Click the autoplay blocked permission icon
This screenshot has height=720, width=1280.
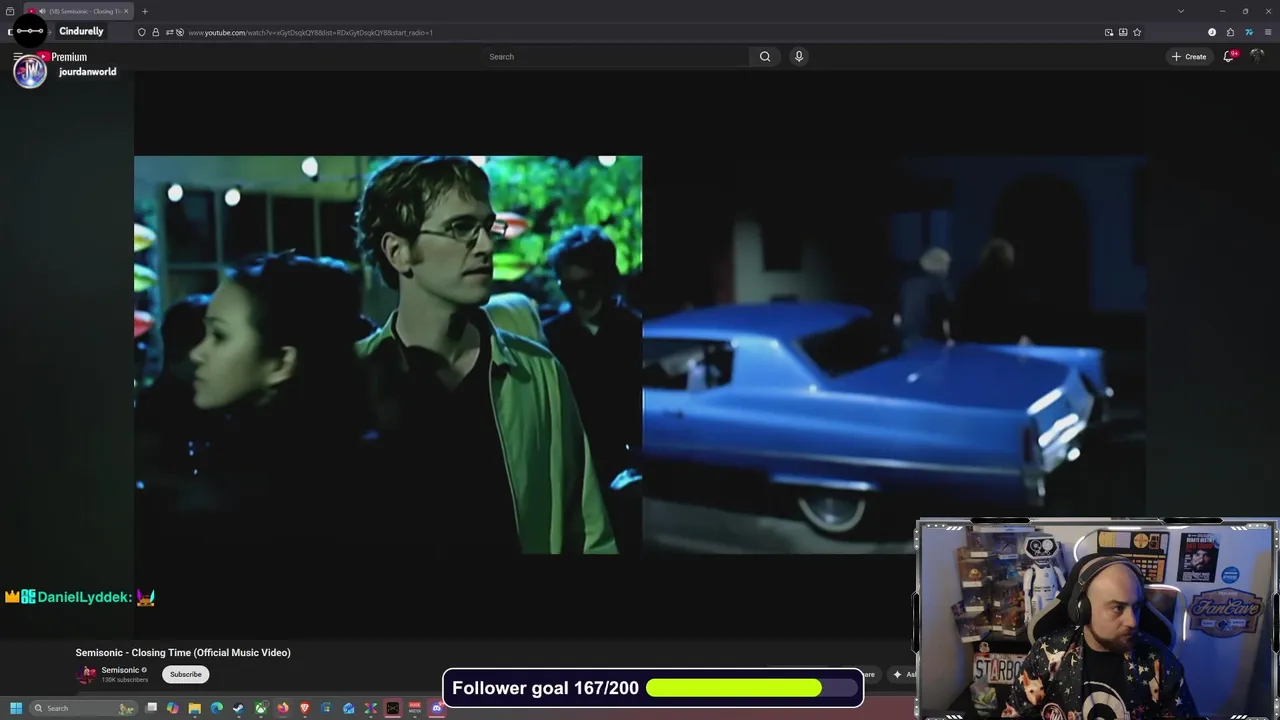[179, 32]
